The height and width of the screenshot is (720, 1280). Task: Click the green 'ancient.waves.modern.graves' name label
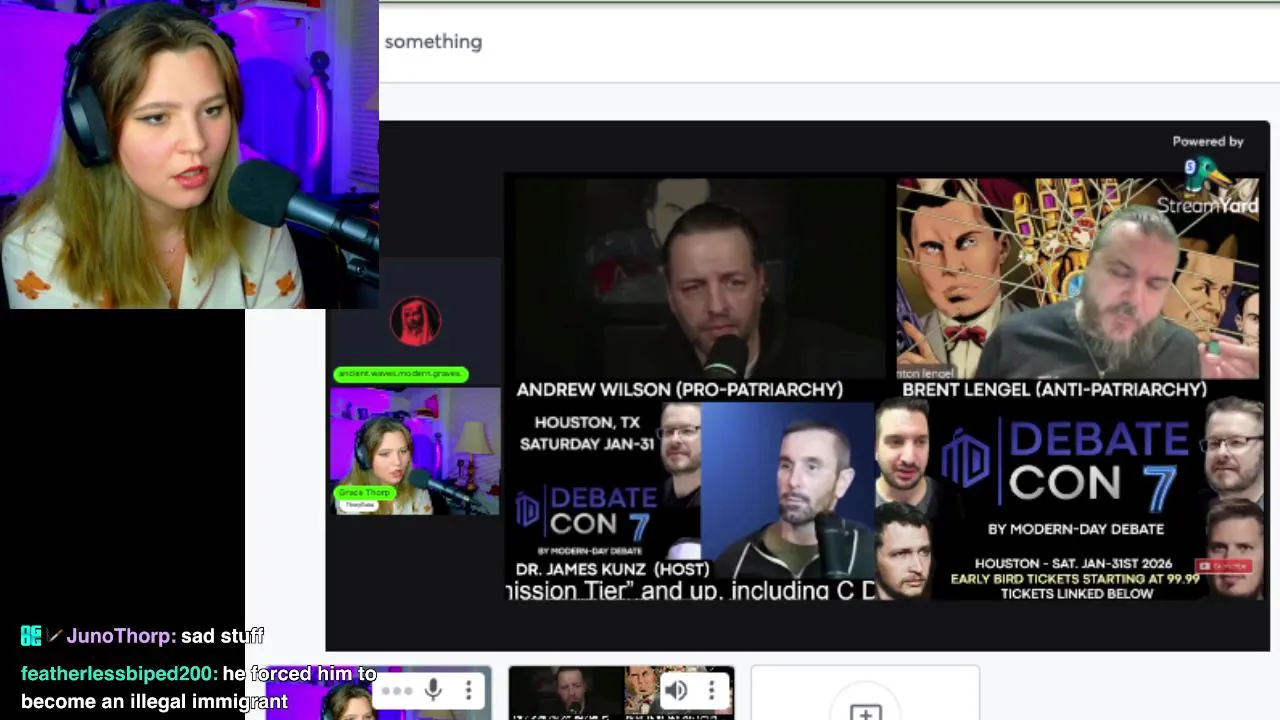pyautogui.click(x=400, y=374)
